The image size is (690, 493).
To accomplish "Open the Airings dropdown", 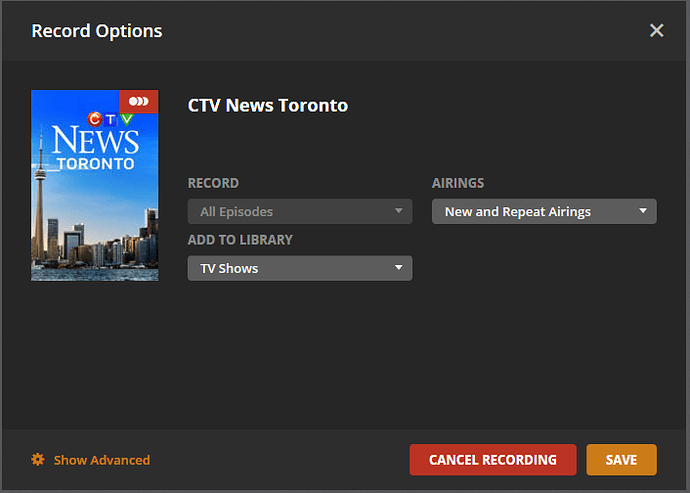I will 544,212.
